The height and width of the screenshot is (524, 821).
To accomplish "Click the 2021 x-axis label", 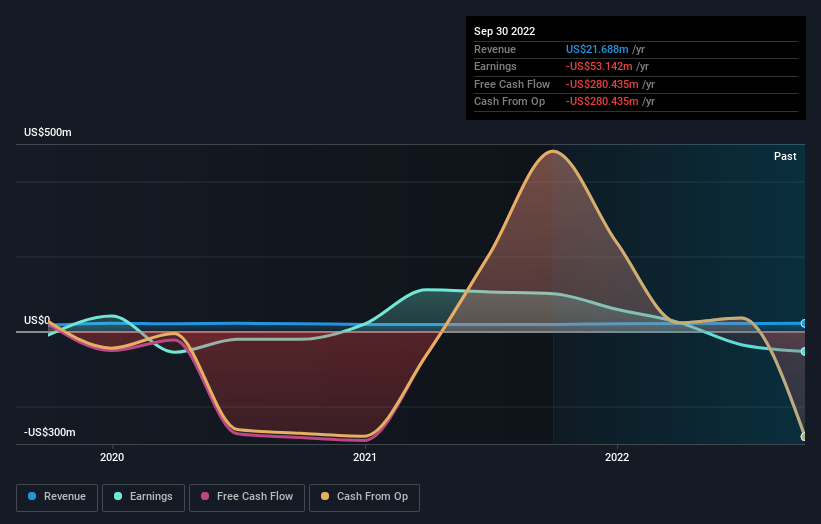I will click(x=364, y=458).
